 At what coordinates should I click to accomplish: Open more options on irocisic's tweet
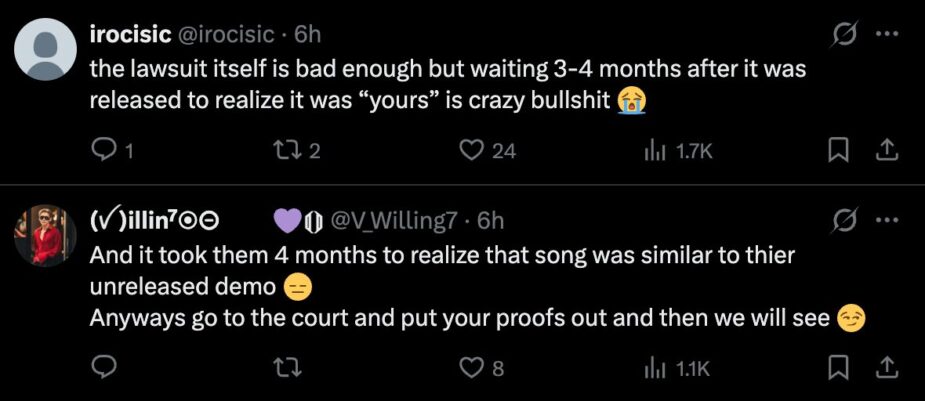(x=887, y=34)
